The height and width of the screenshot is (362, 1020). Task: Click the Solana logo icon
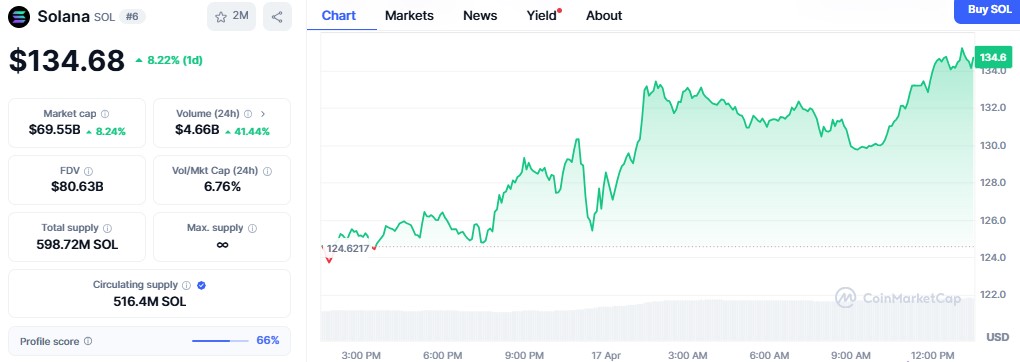(19, 16)
